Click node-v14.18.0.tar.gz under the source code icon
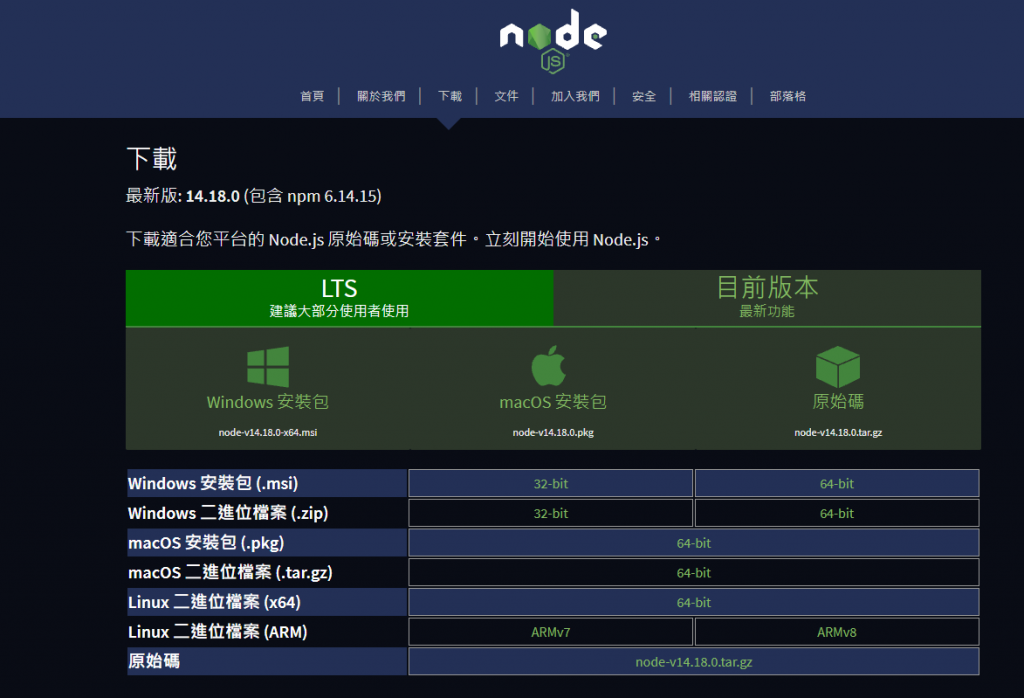The height and width of the screenshot is (698, 1024). pyautogui.click(x=838, y=432)
